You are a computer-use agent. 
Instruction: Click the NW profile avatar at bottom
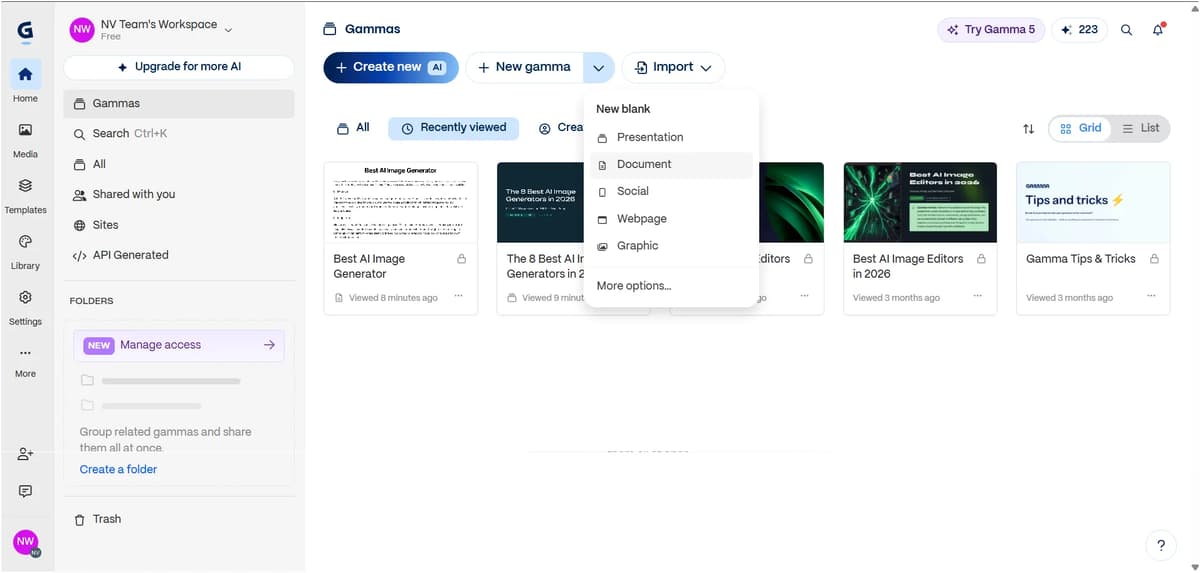coord(25,542)
